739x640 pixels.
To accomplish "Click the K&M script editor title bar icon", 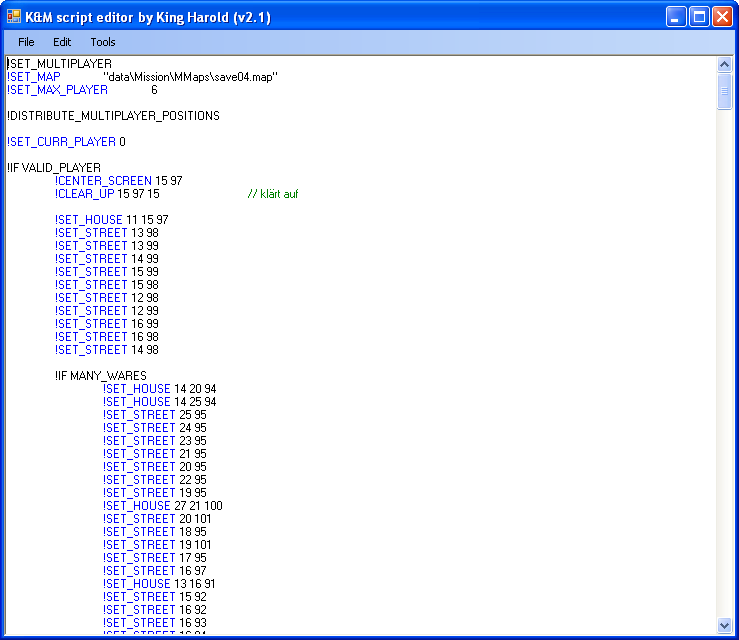I will [14, 17].
